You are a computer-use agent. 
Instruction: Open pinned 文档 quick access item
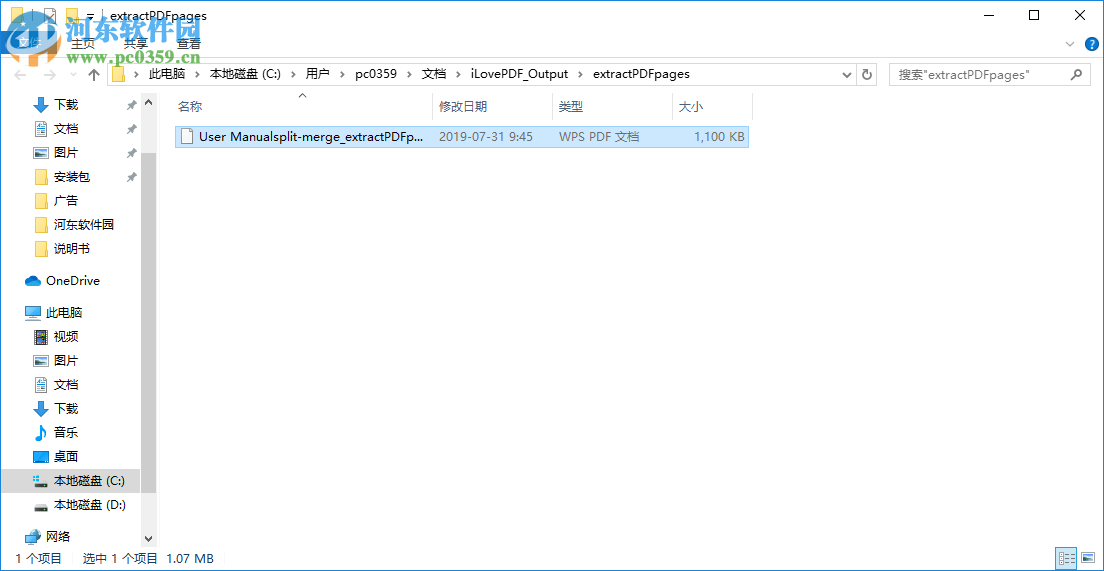(65, 129)
